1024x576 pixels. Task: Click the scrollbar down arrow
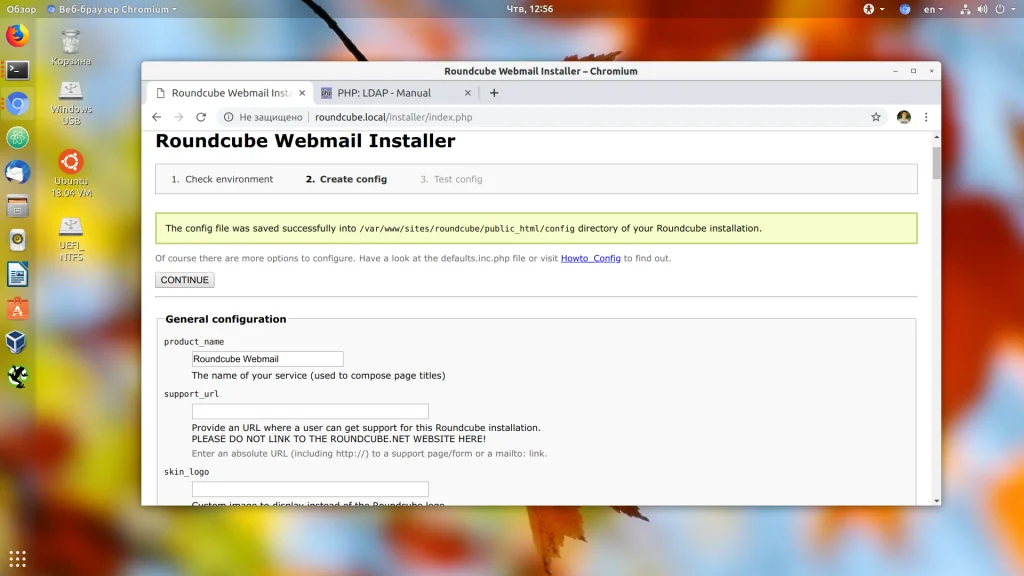936,500
